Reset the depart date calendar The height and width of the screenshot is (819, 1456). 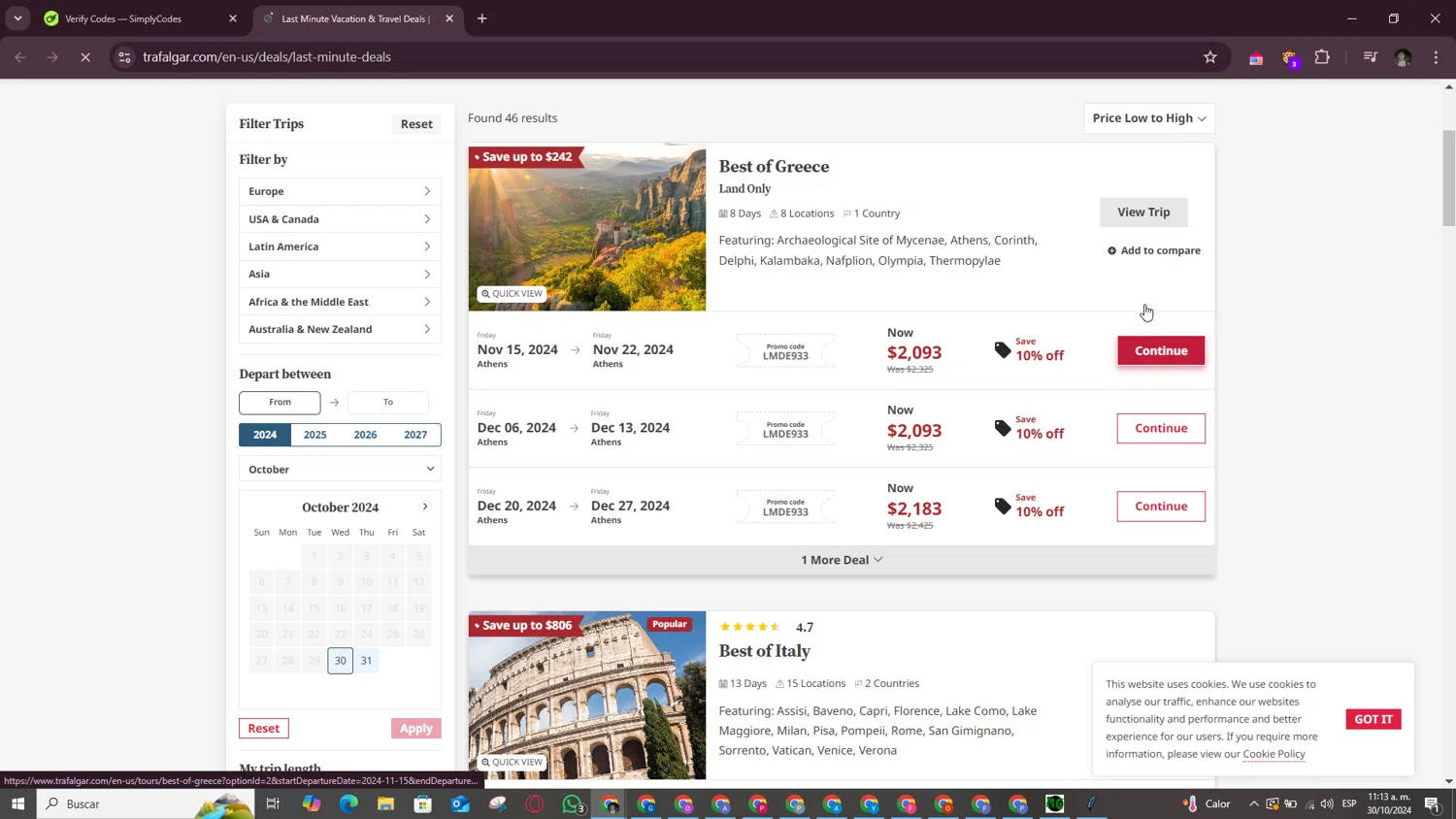264,729
